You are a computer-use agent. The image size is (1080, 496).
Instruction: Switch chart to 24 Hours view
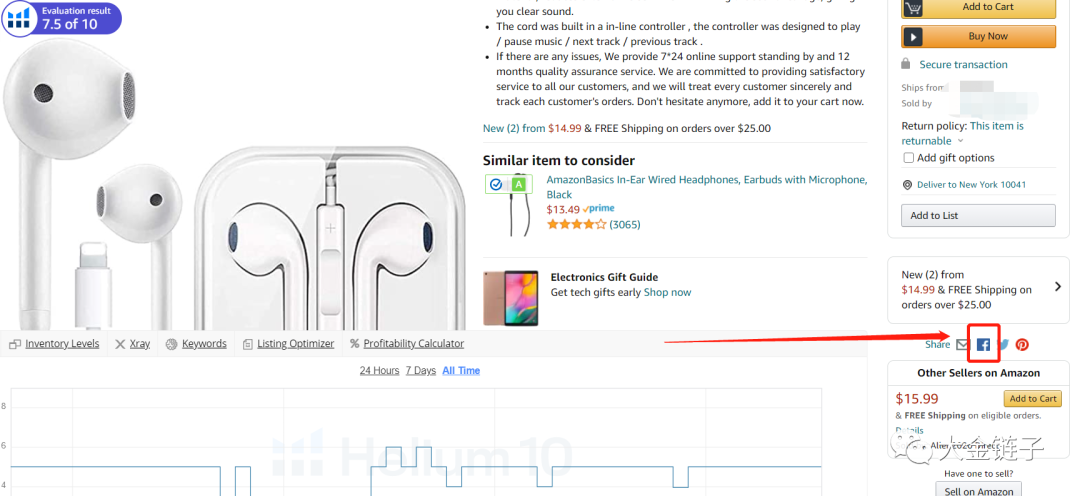click(380, 371)
